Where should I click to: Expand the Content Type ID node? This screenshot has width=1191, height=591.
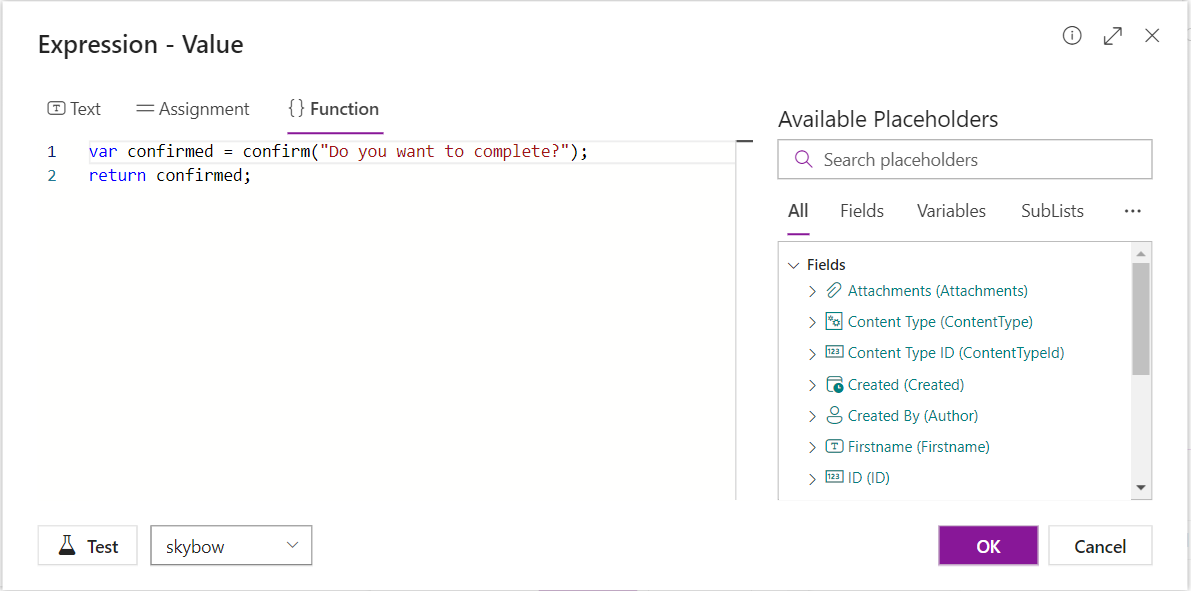pos(812,353)
